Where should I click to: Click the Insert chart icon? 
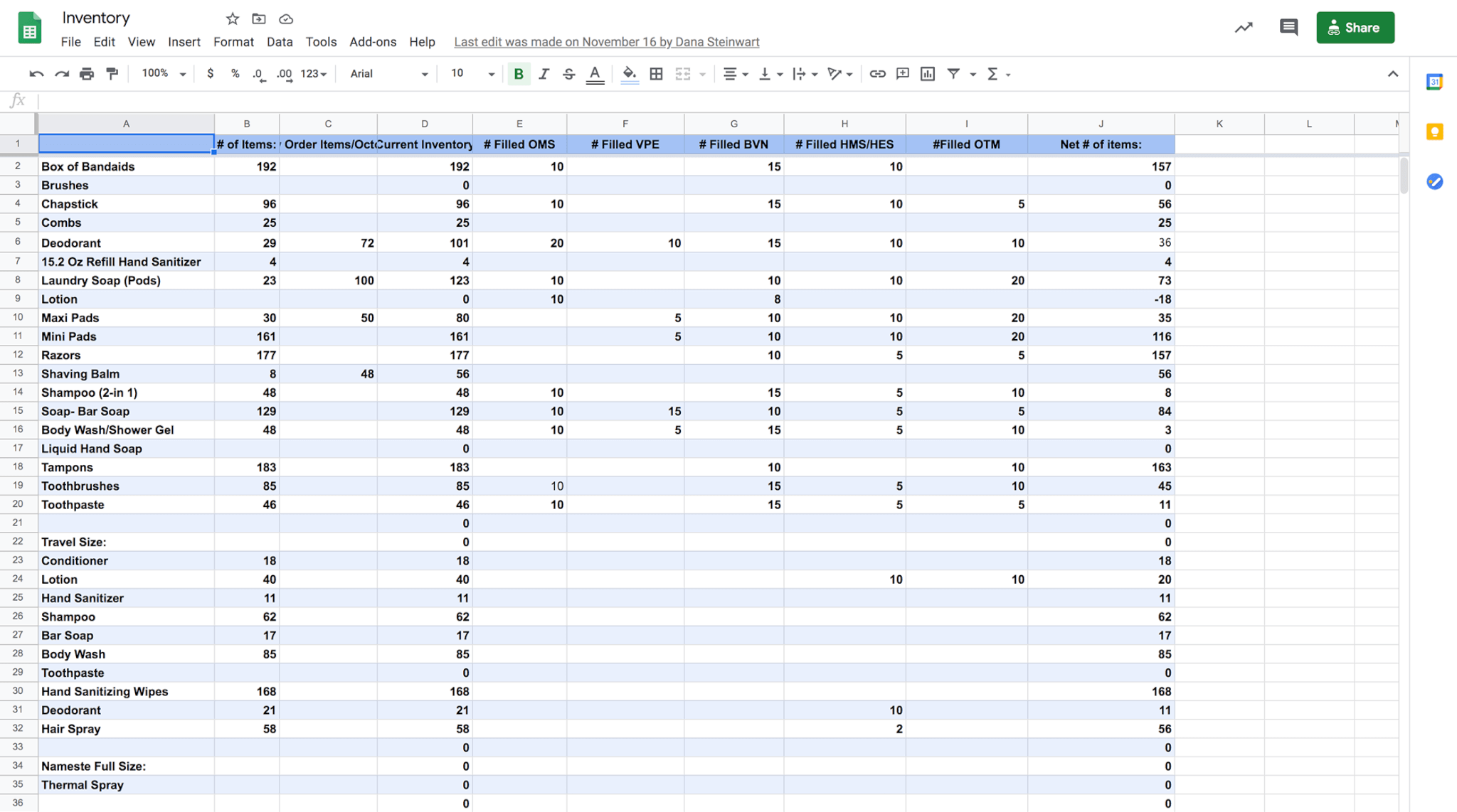pyautogui.click(x=927, y=74)
